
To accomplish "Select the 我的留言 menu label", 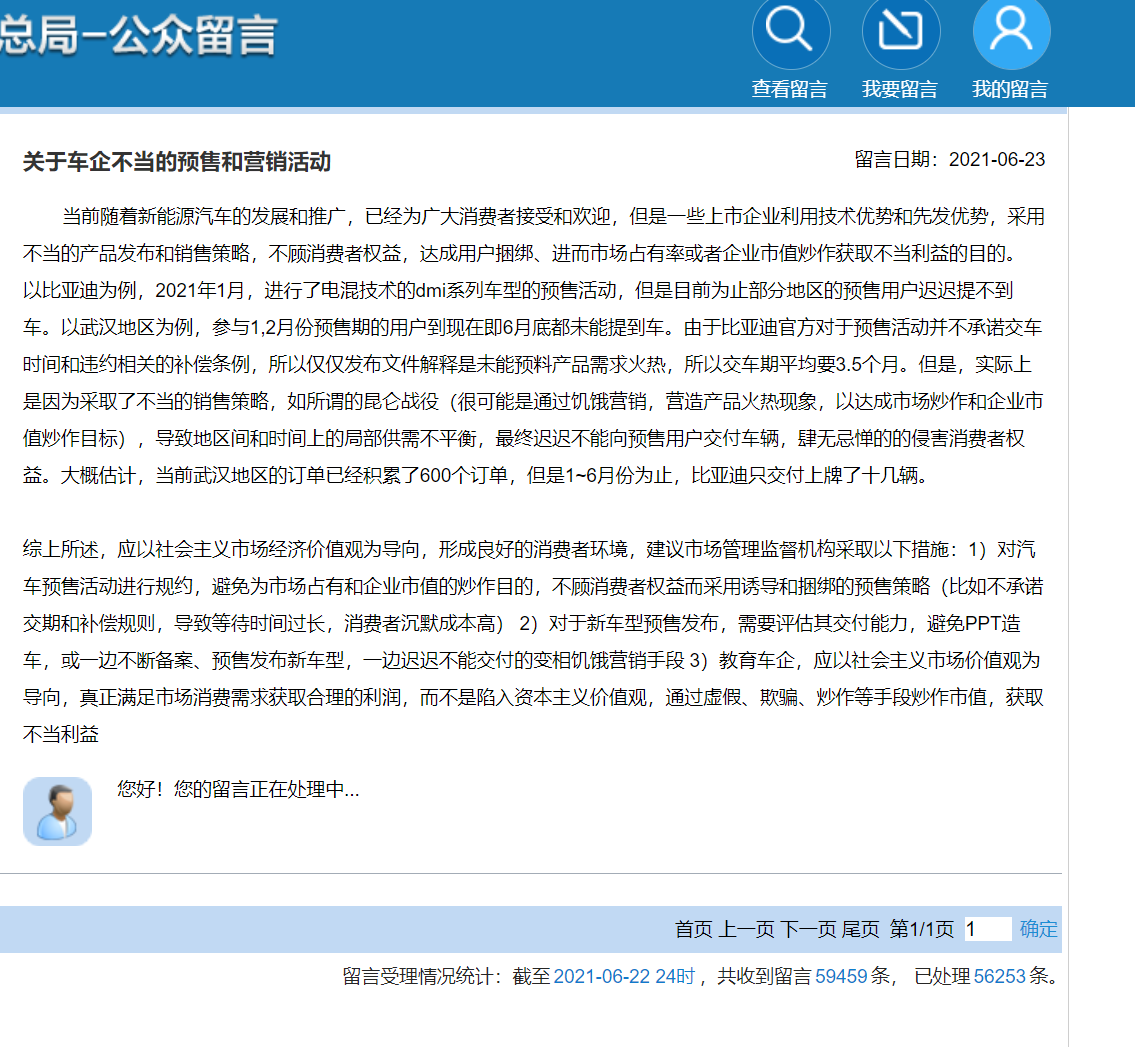I will tap(1010, 89).
